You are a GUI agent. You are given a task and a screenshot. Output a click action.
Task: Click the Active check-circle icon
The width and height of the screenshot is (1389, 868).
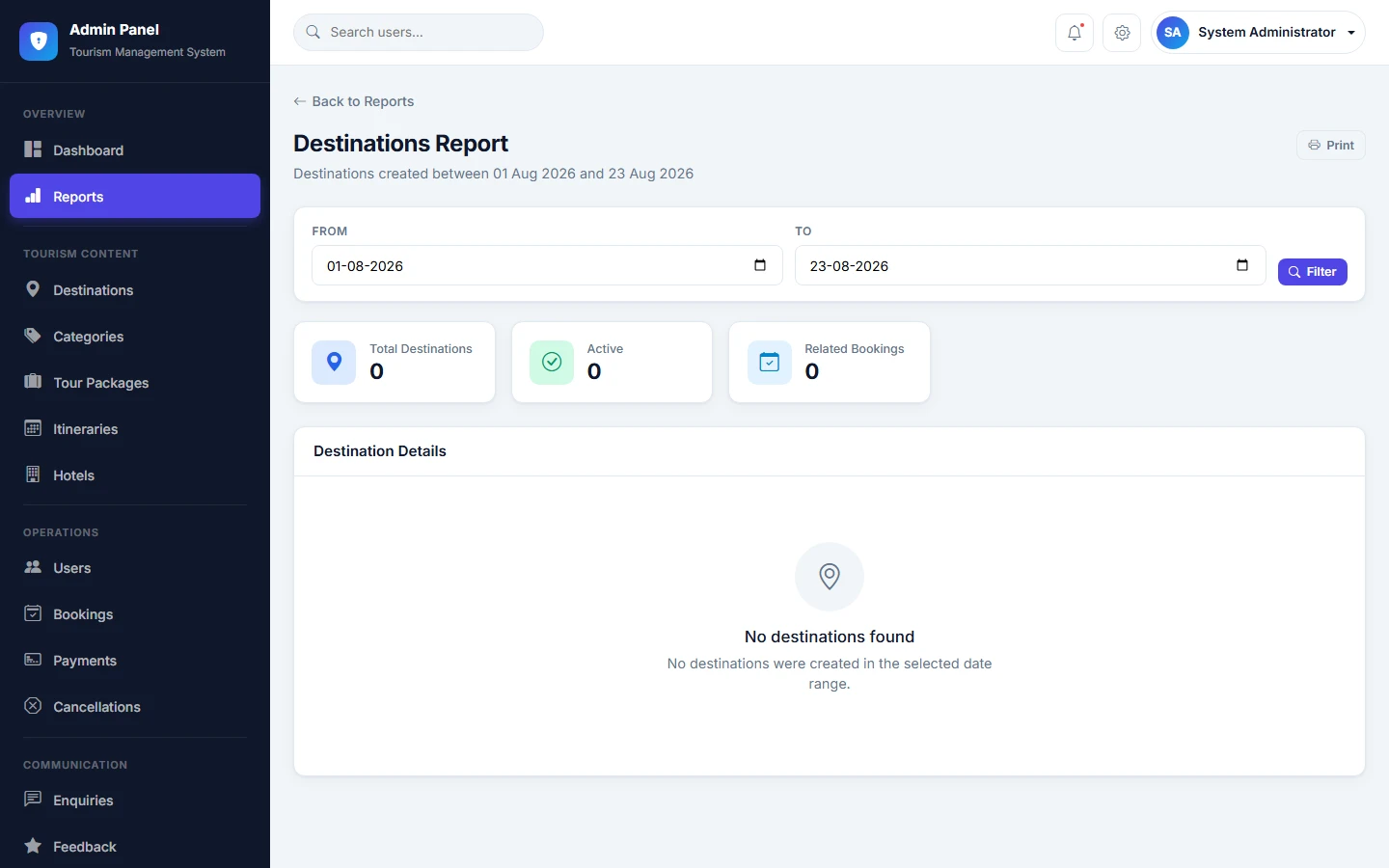552,363
